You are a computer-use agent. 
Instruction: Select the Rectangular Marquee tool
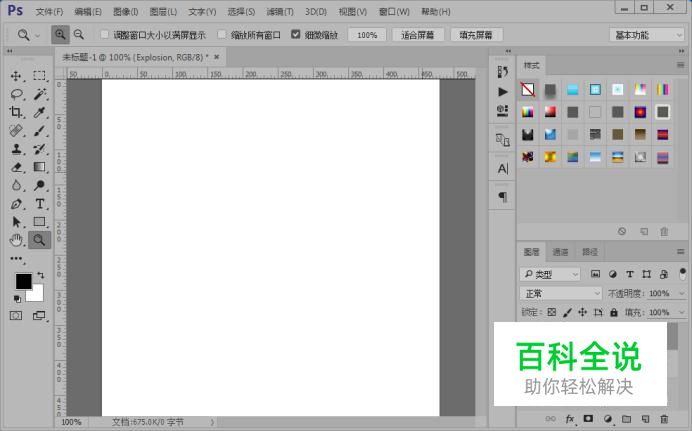(x=39, y=76)
